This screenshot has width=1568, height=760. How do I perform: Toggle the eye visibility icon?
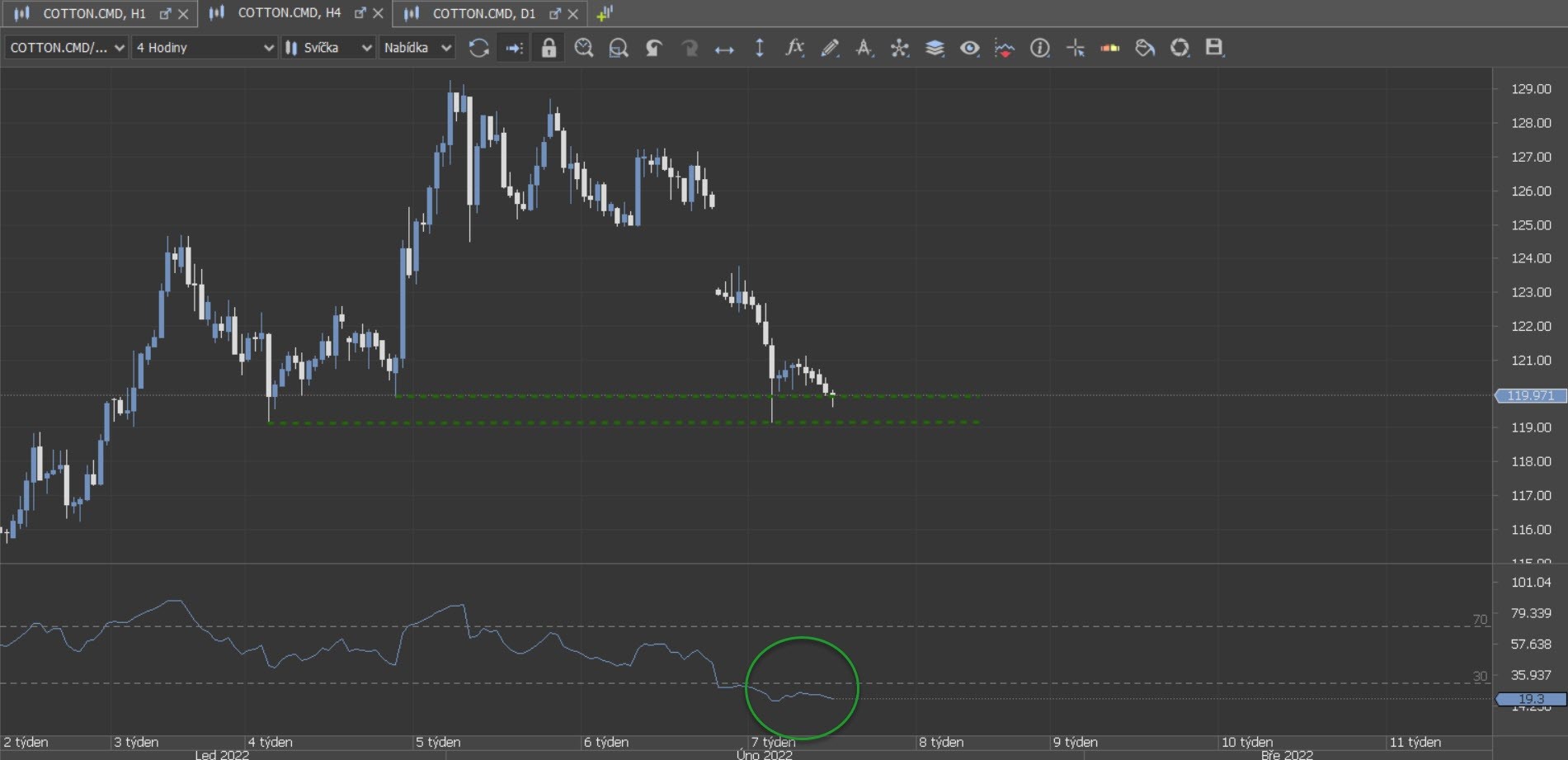pyautogui.click(x=970, y=48)
